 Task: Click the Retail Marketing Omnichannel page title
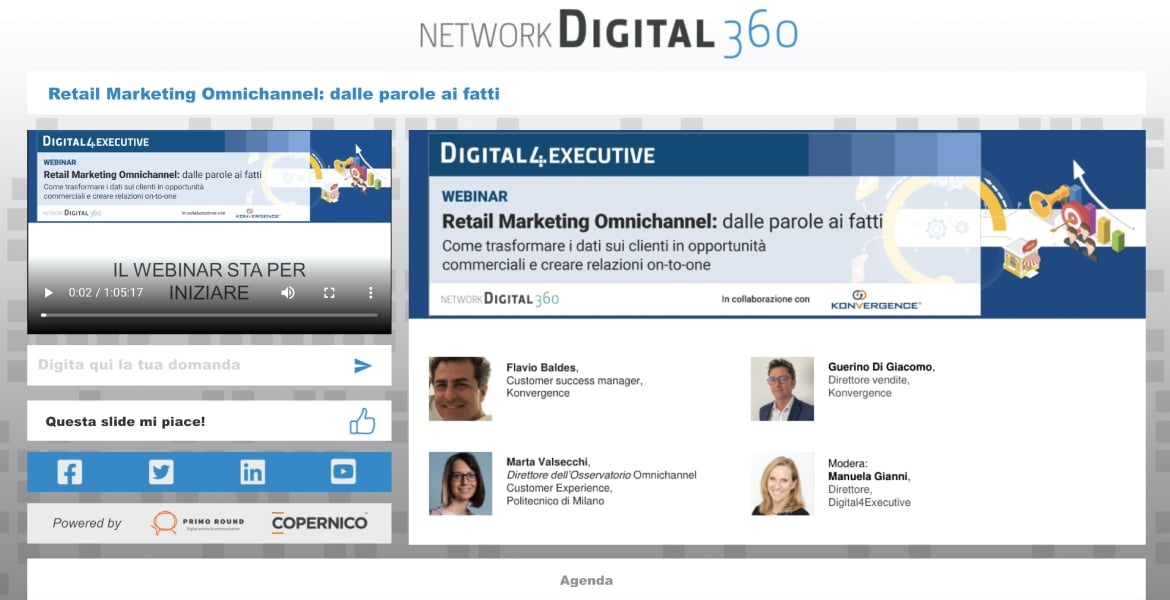pos(274,94)
